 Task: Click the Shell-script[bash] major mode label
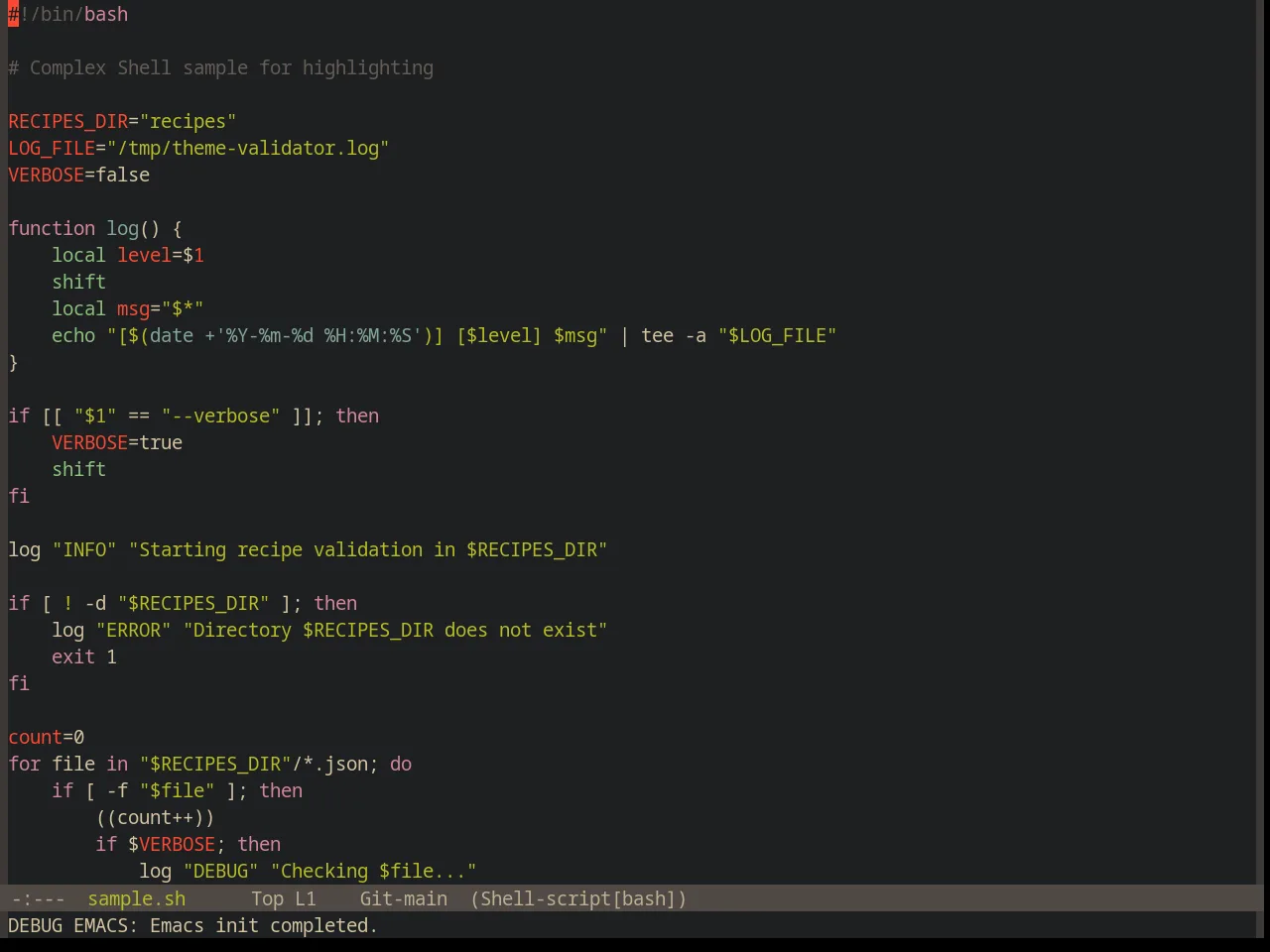(x=578, y=898)
